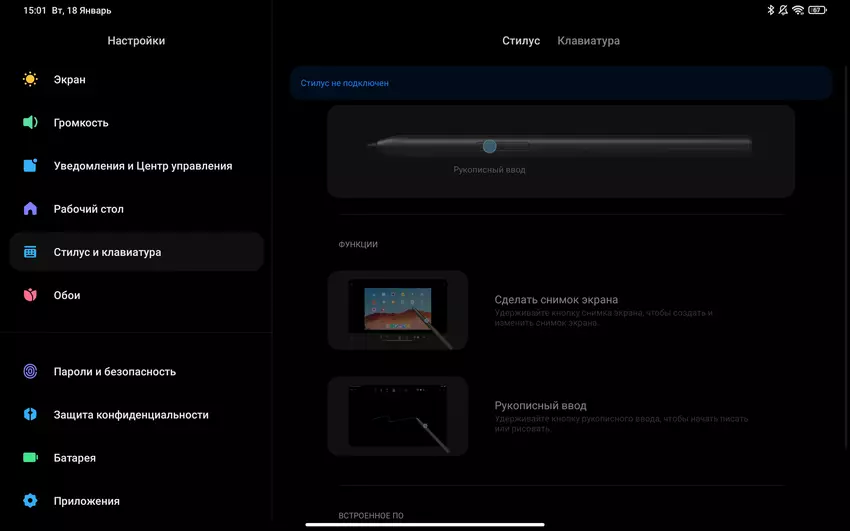This screenshot has height=531, width=850.
Task: Tap the Стилус не подключен banner
Action: point(560,83)
